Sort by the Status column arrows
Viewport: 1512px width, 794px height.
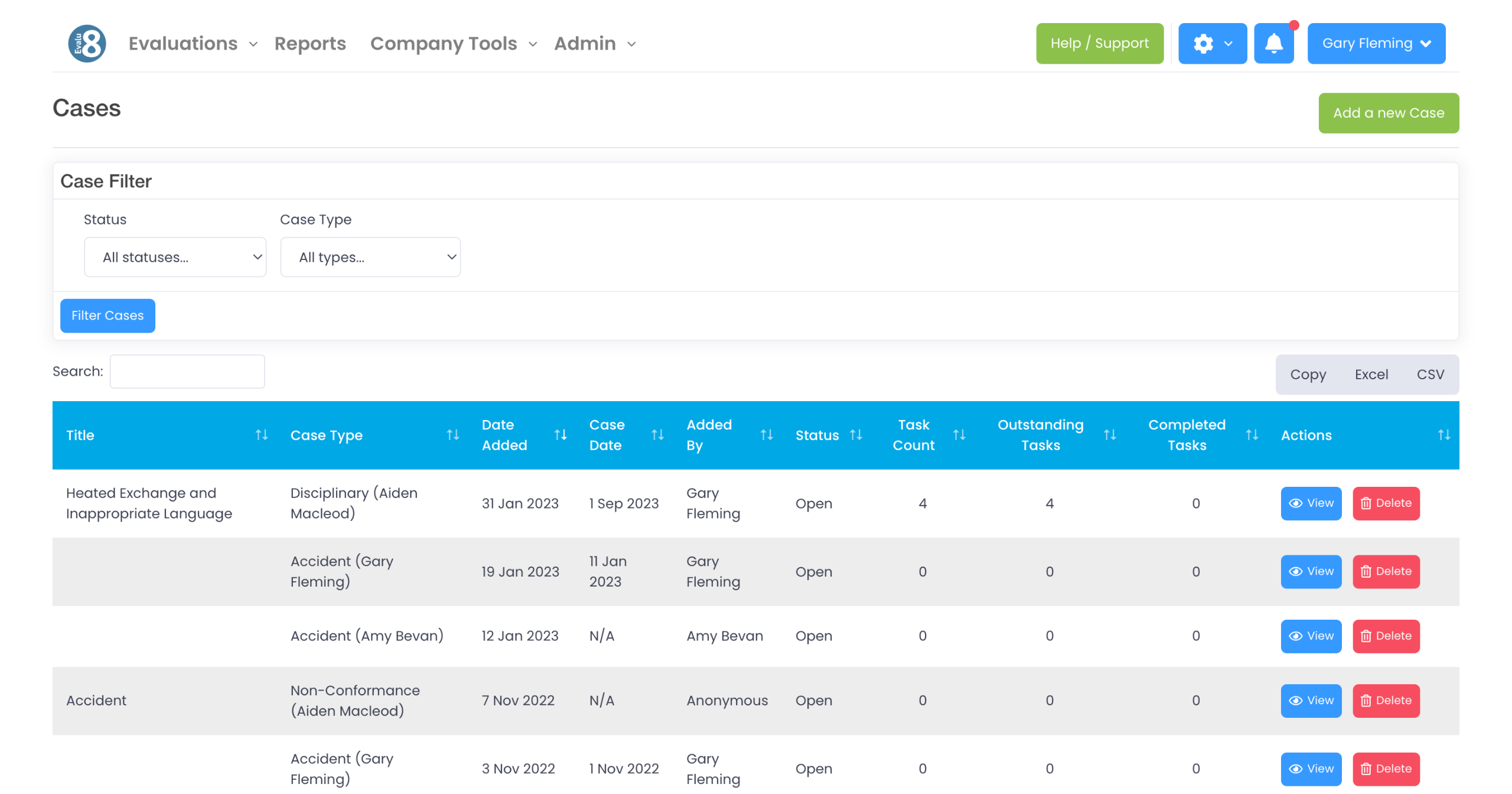pos(855,435)
